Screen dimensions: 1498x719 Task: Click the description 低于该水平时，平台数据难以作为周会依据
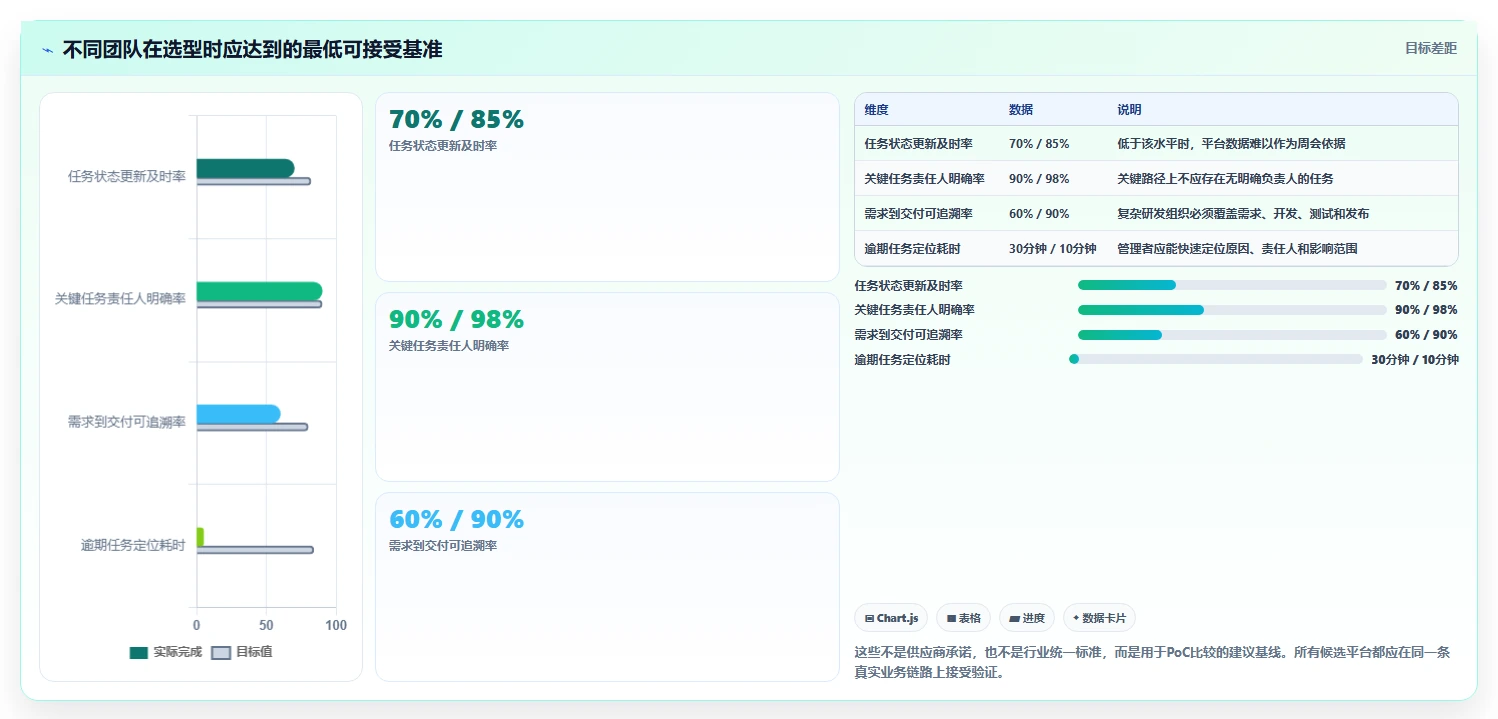(x=1231, y=144)
